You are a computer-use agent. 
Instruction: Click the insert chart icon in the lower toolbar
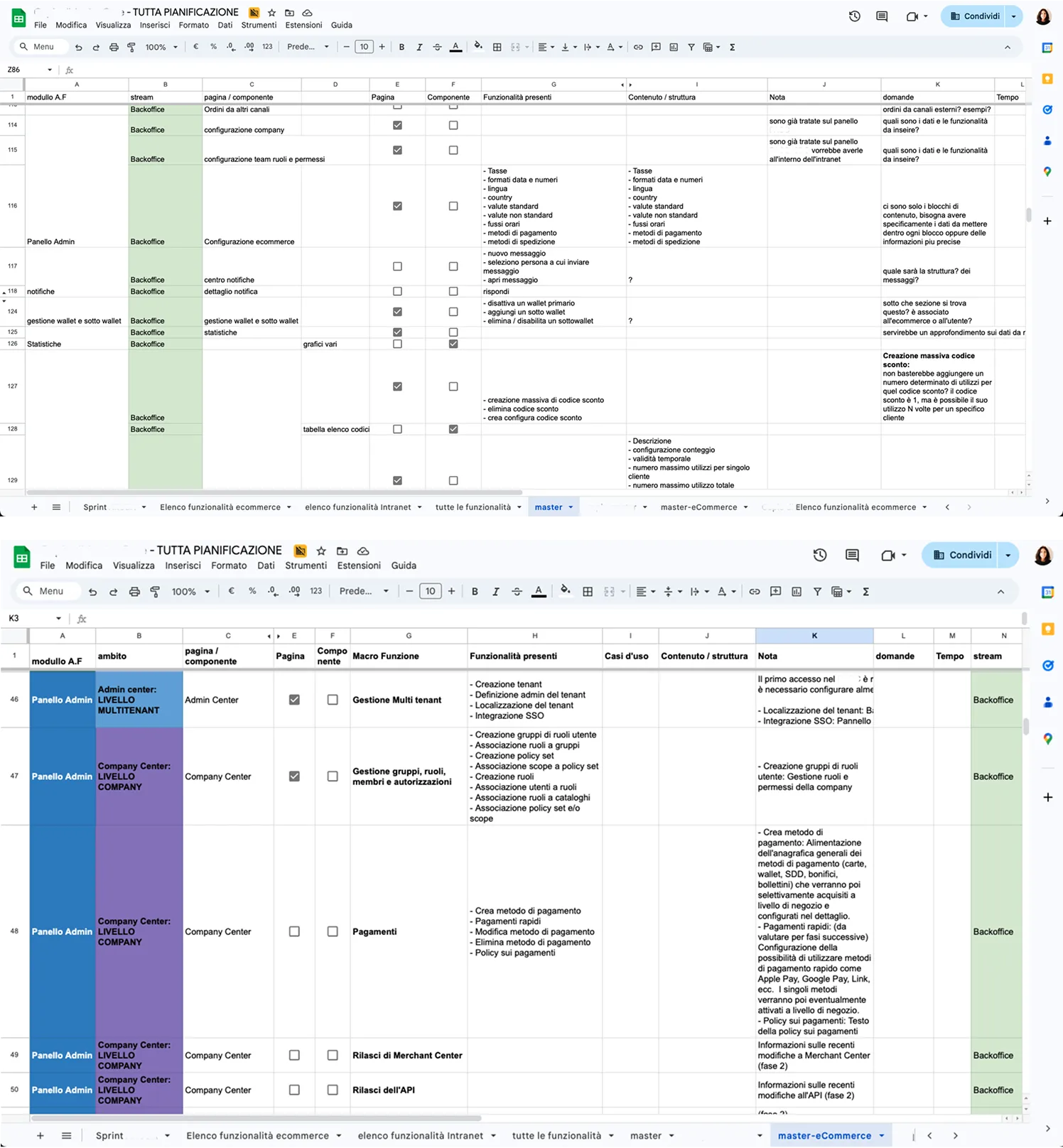click(797, 592)
